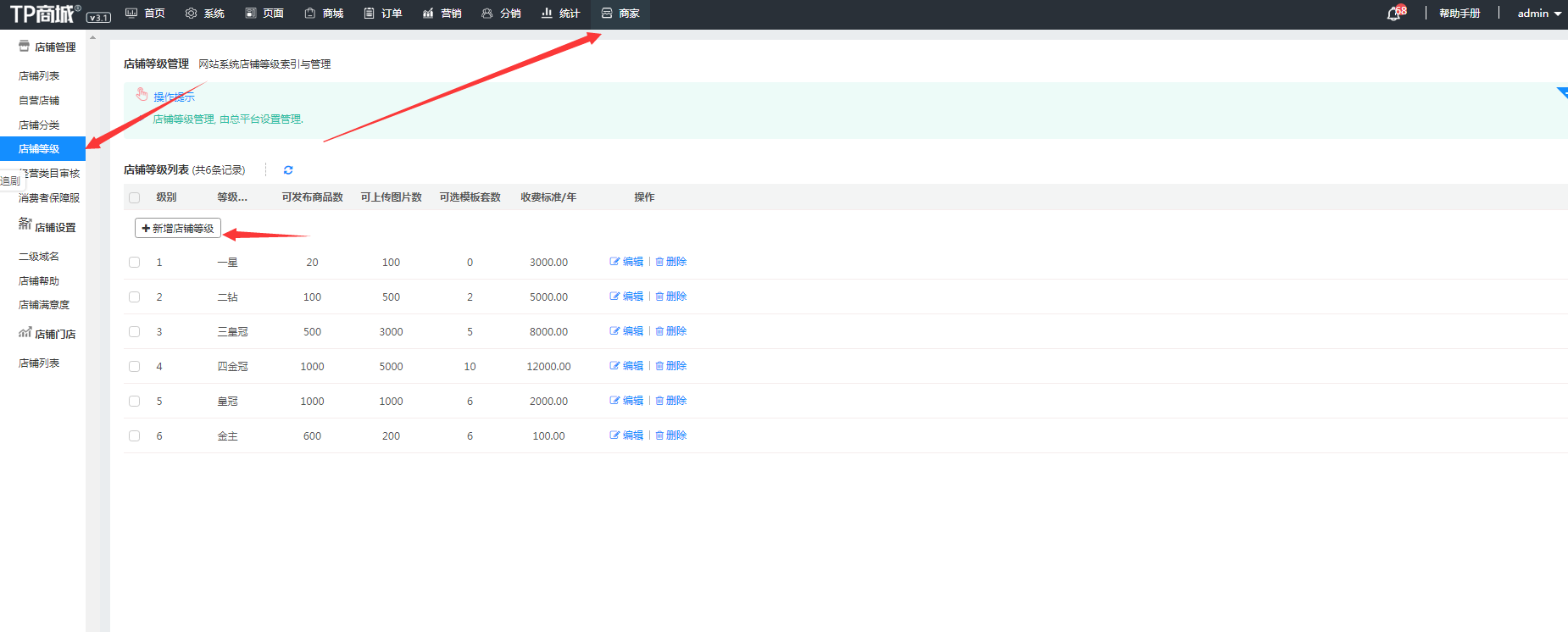
Task: Open 店铺分类 in the sidebar
Action: point(39,125)
